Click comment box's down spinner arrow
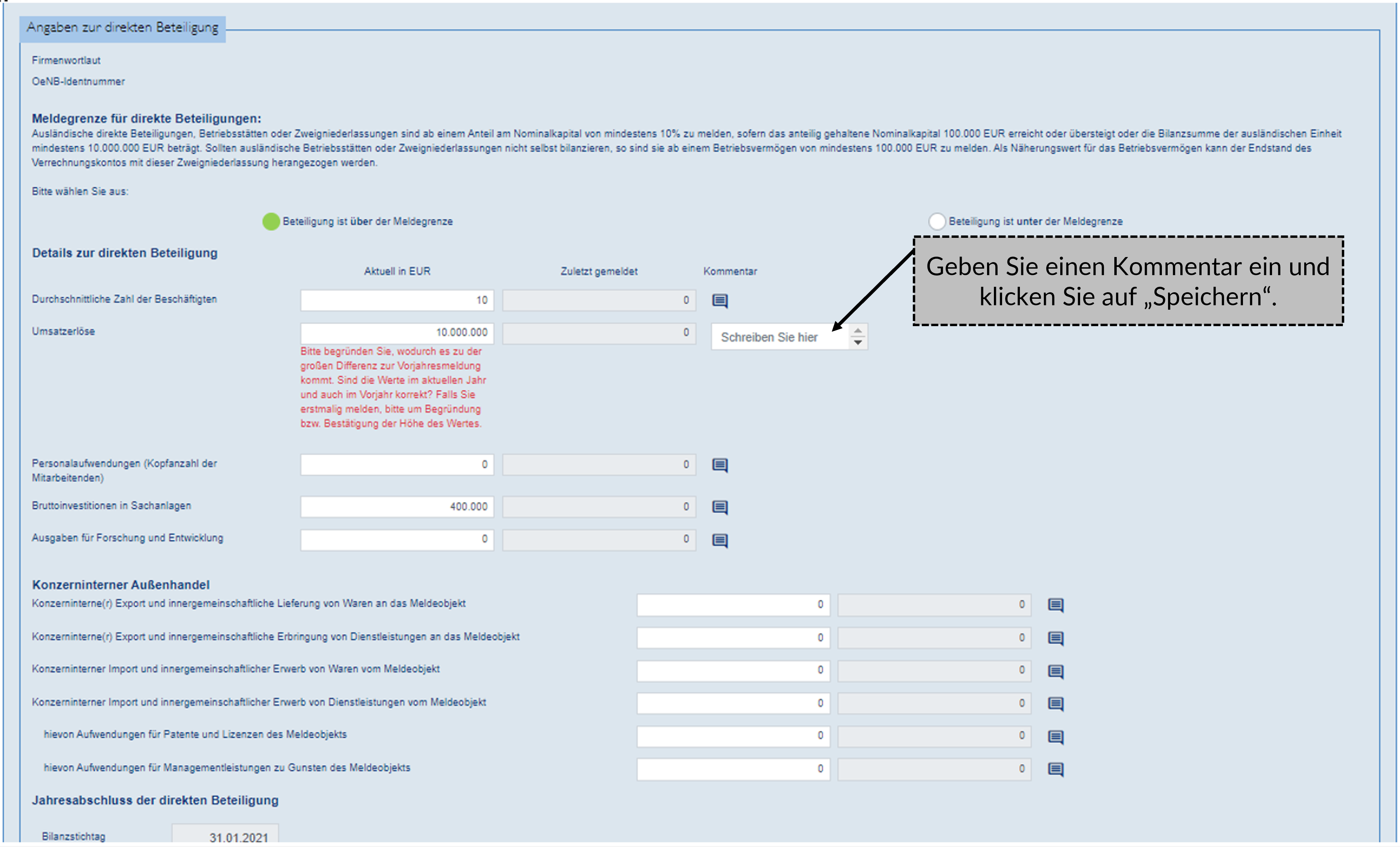The width and height of the screenshot is (1400, 847). coord(858,342)
